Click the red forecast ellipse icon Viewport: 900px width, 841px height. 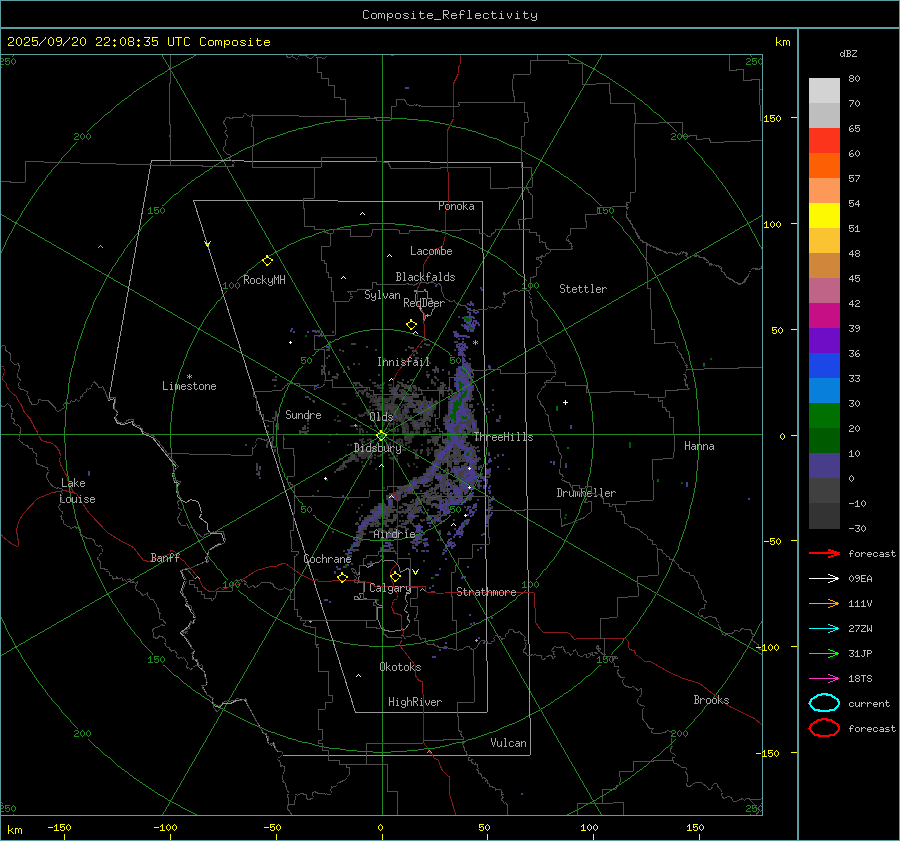824,728
